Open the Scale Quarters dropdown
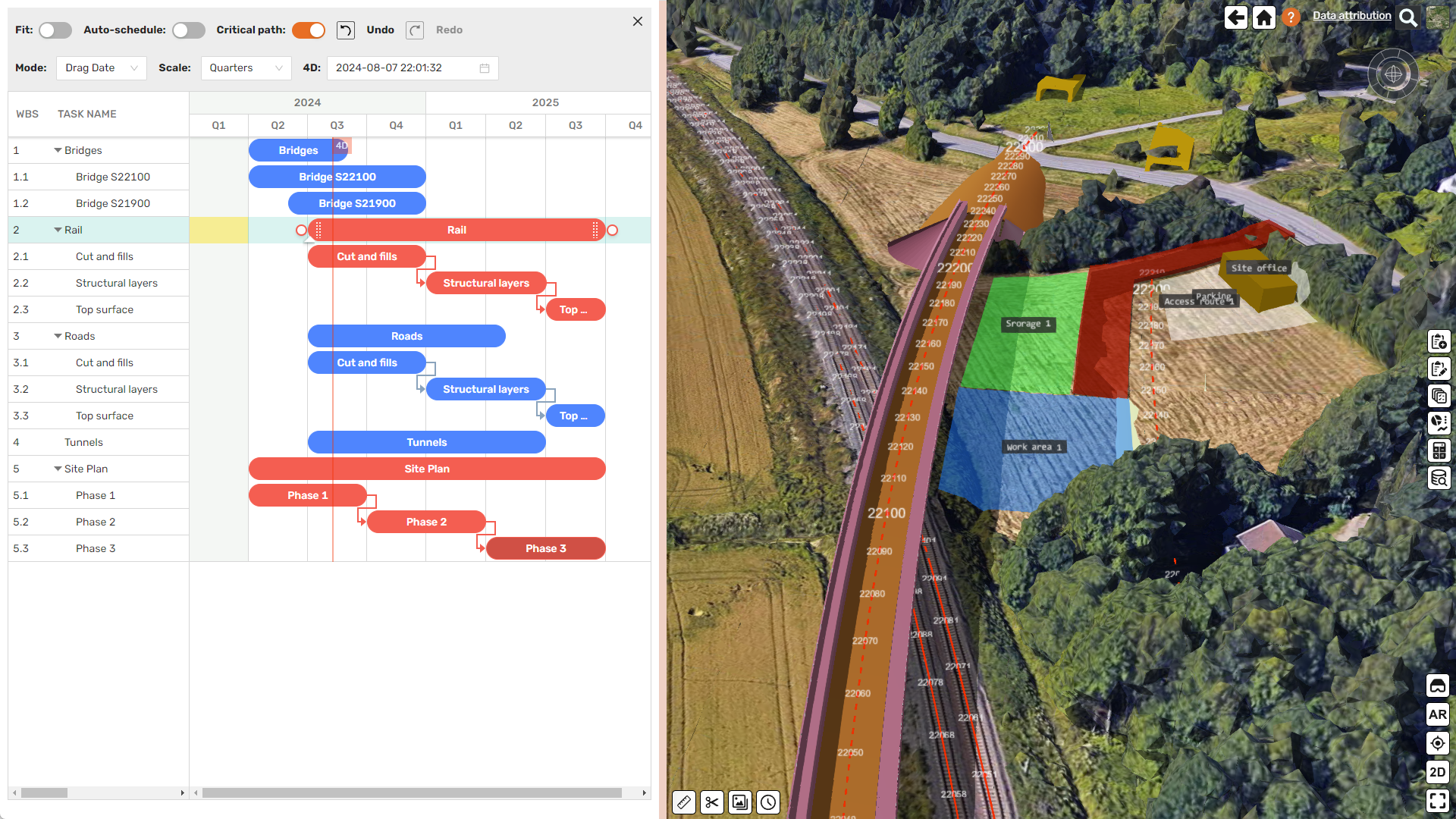The image size is (1456, 819). (x=246, y=68)
